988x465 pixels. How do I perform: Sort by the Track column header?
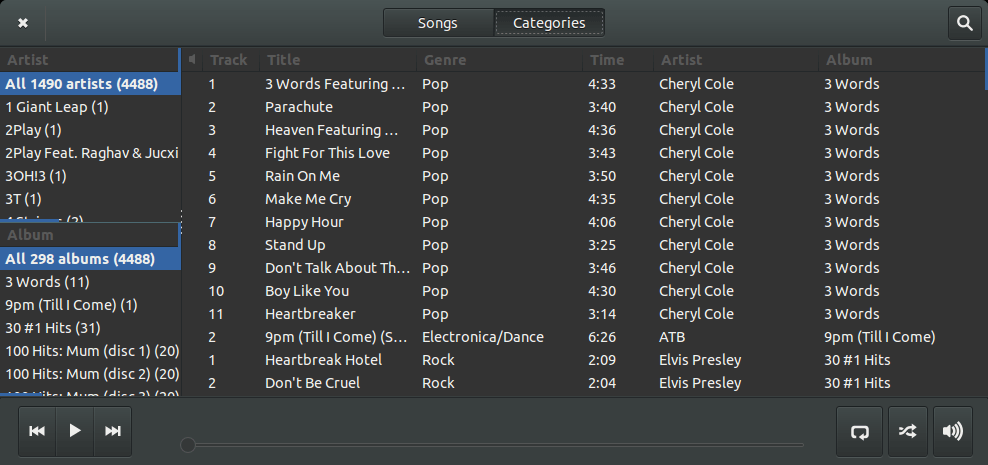tap(231, 60)
